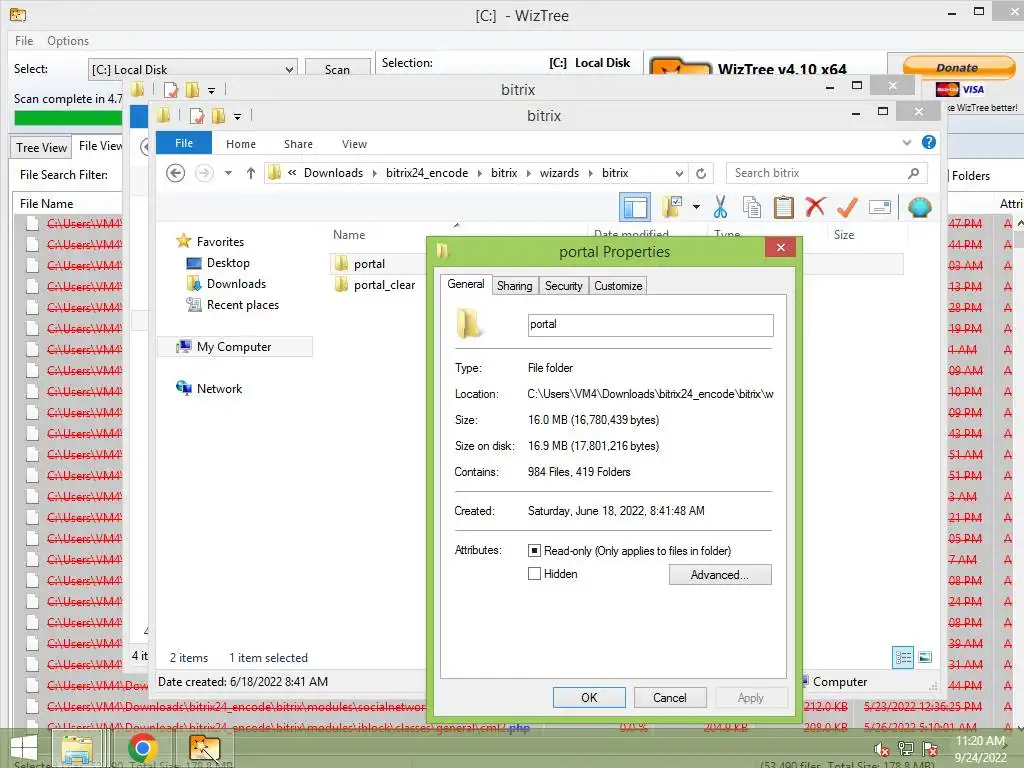Click the Up one level arrow
Viewport: 1024px width, 768px height.
click(x=250, y=173)
